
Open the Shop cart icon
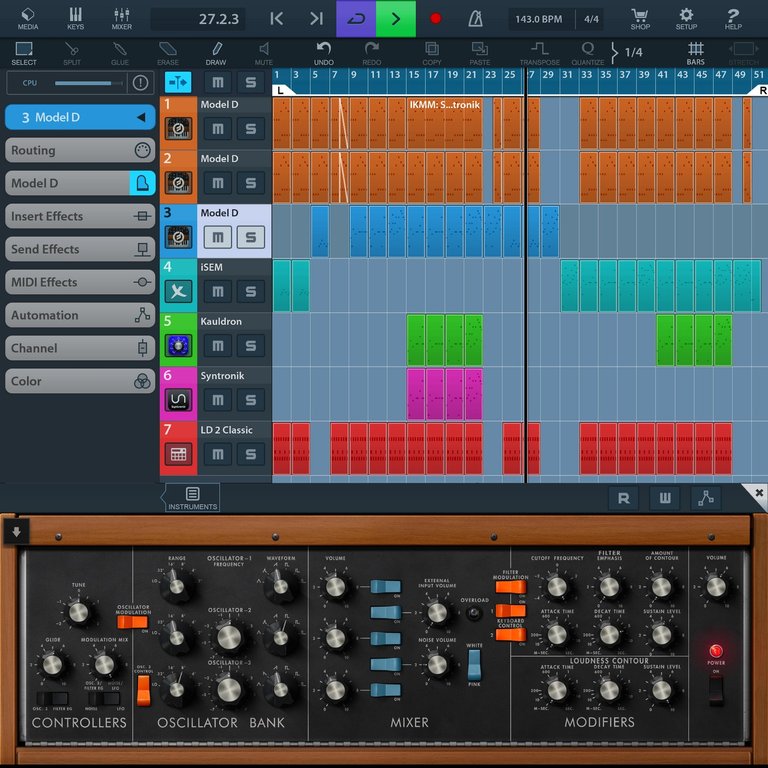pos(640,18)
